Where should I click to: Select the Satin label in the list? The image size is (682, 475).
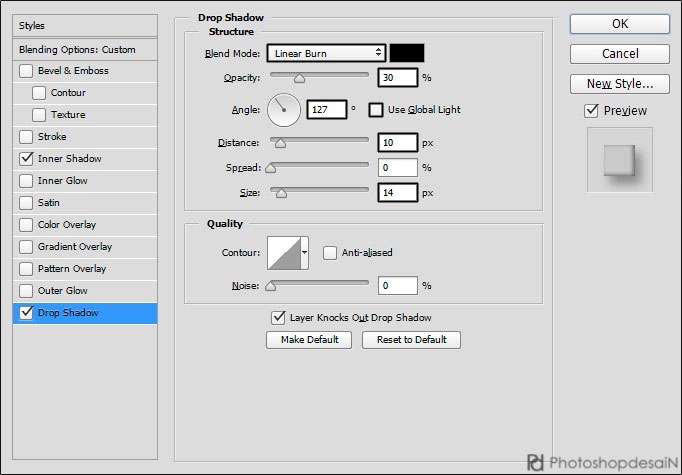[49, 203]
